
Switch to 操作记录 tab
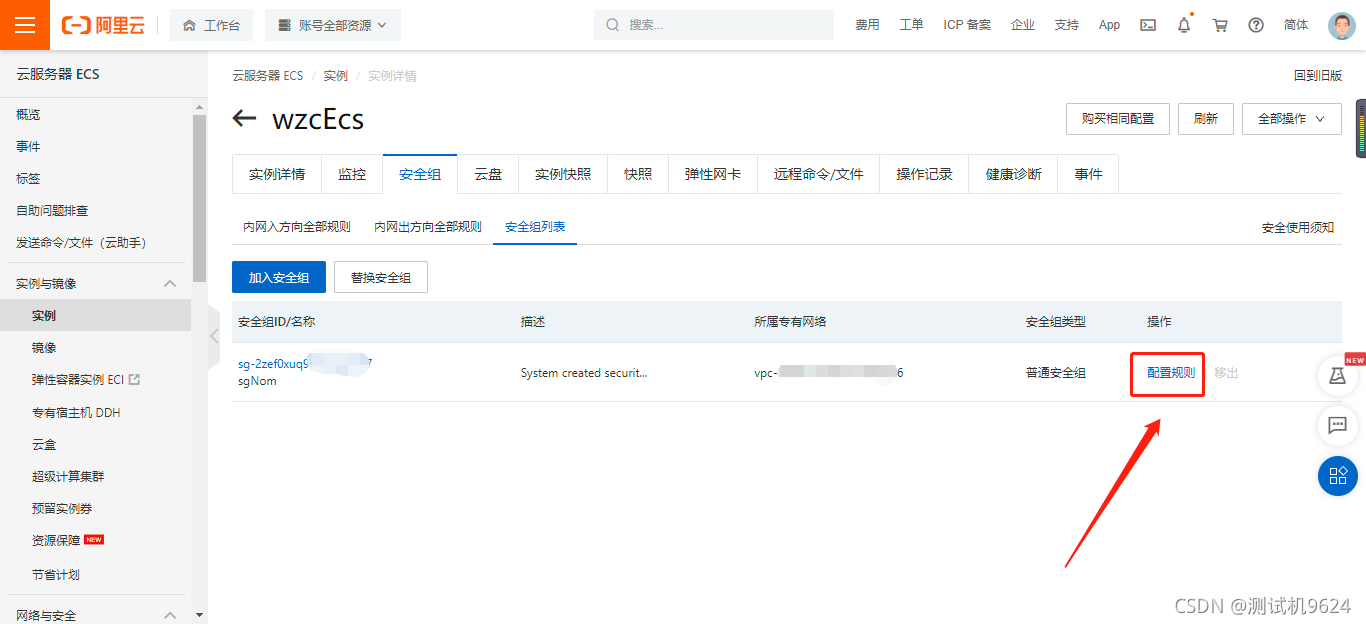pyautogui.click(x=925, y=174)
